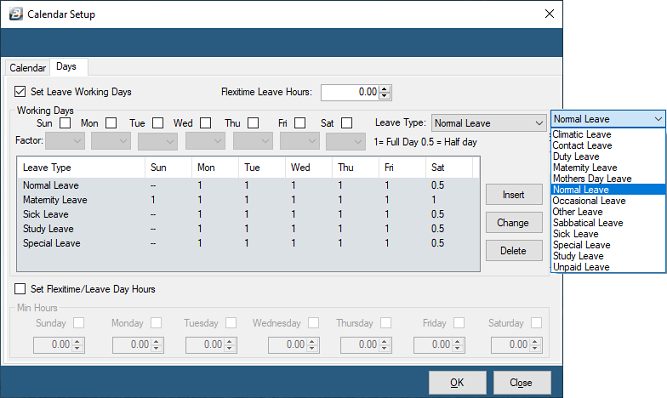The width and height of the screenshot is (667, 398).
Task: Select the Special Leave row in table
Action: coord(248,243)
